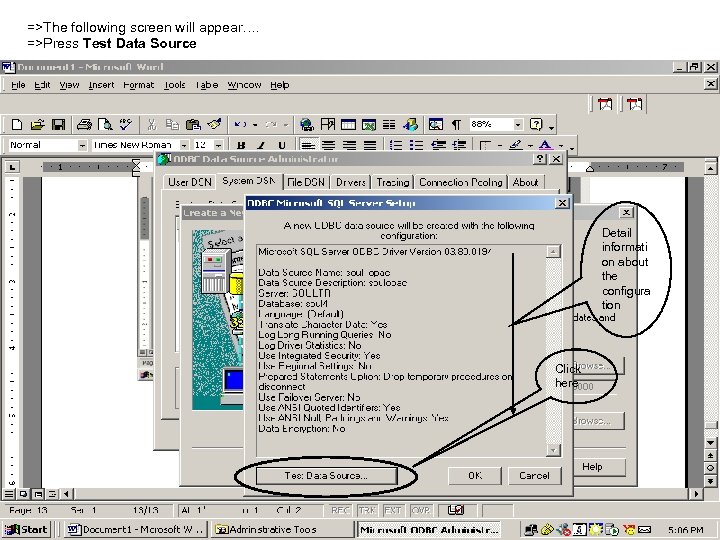
Task: Run the Spelling and Grammar check icon
Action: pos(126,124)
